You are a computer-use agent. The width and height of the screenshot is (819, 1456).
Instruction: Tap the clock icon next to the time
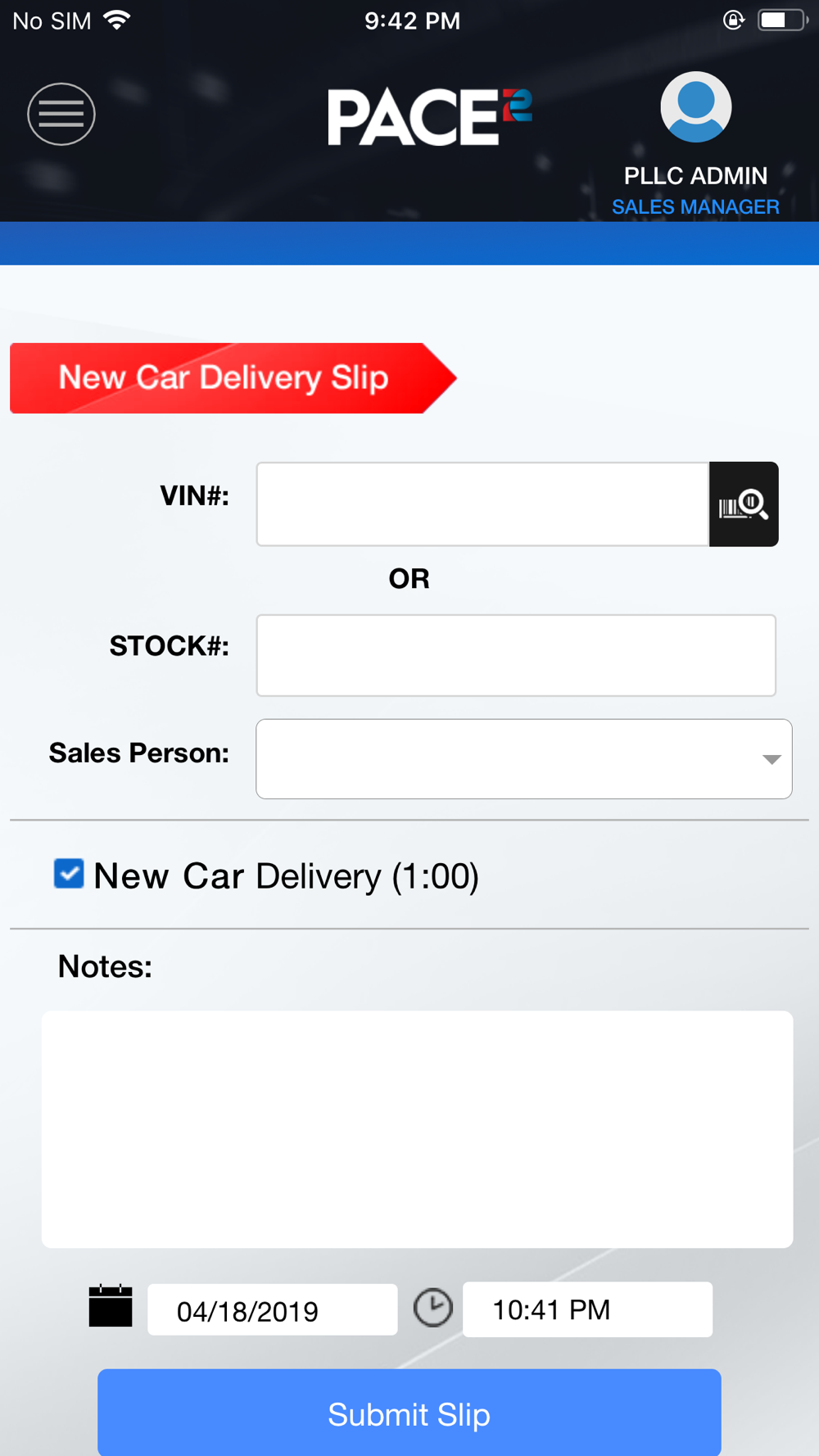click(432, 1307)
